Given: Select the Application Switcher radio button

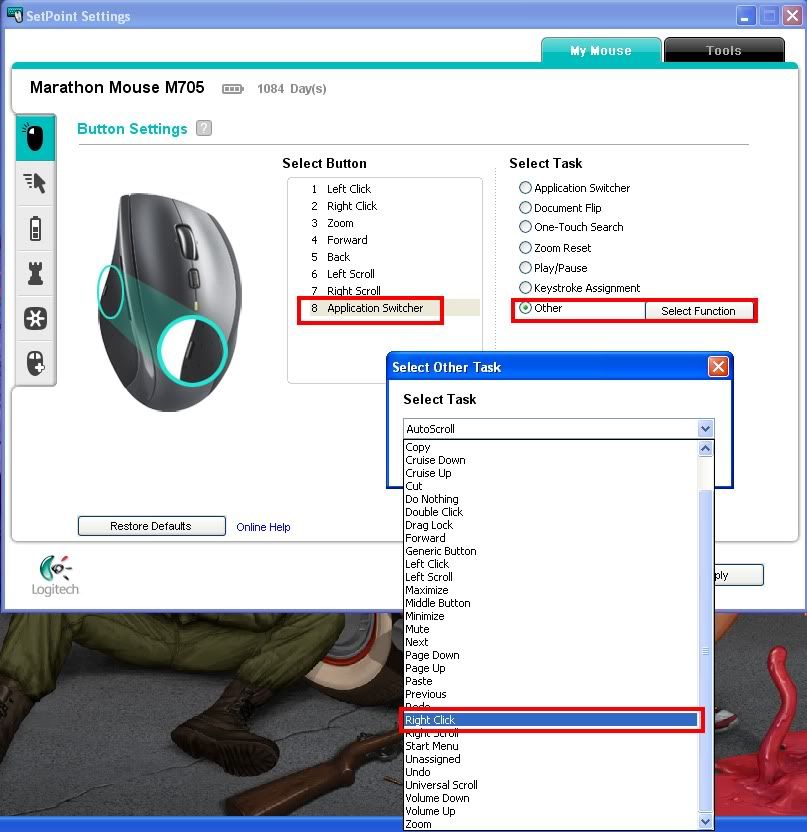Looking at the screenshot, I should (525, 187).
